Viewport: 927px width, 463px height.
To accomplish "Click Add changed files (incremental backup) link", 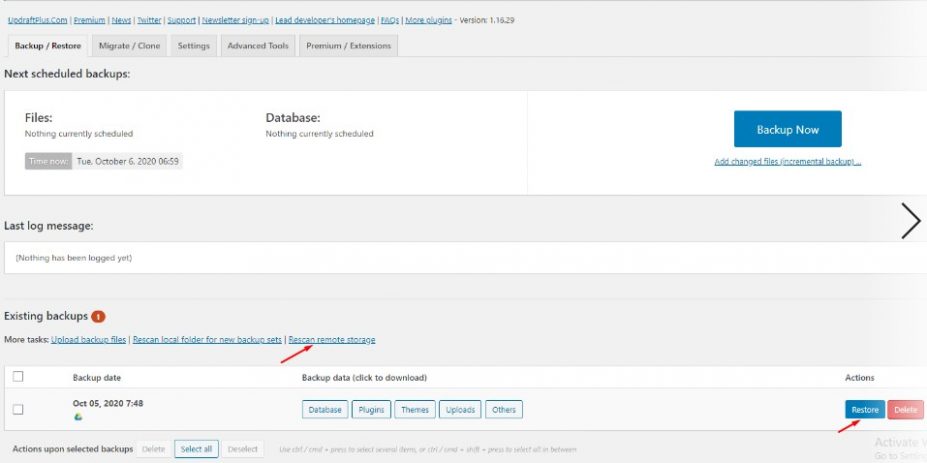I will (787, 161).
